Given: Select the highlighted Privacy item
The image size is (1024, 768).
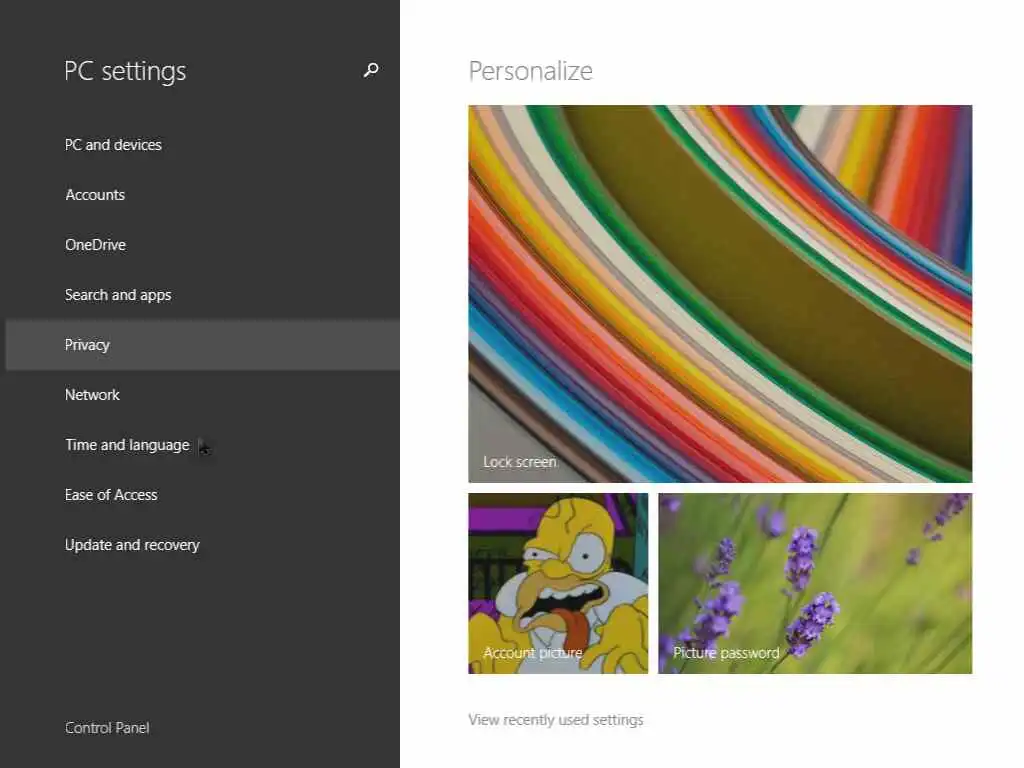Looking at the screenshot, I should [87, 345].
